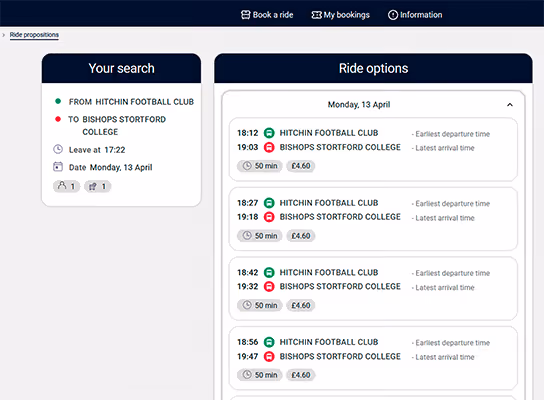Click the Monday, 13 April heading in Ride options

pos(359,104)
